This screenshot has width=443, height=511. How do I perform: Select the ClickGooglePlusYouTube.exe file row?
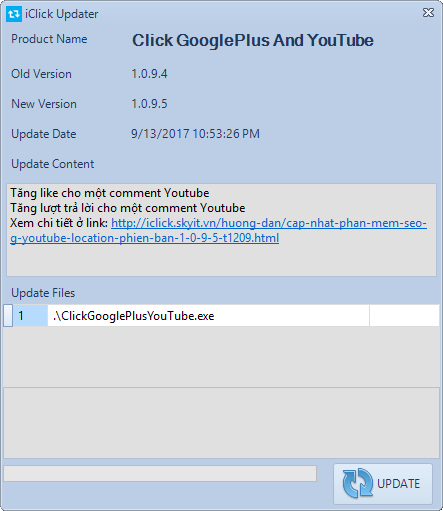(208, 315)
